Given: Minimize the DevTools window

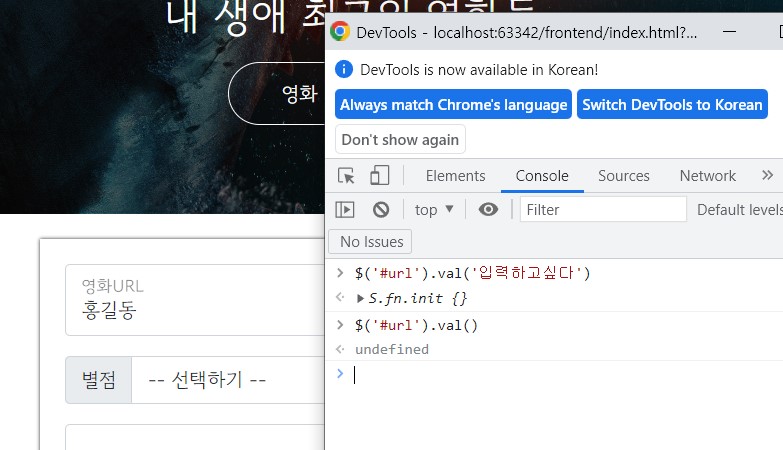Looking at the screenshot, I should [730, 31].
